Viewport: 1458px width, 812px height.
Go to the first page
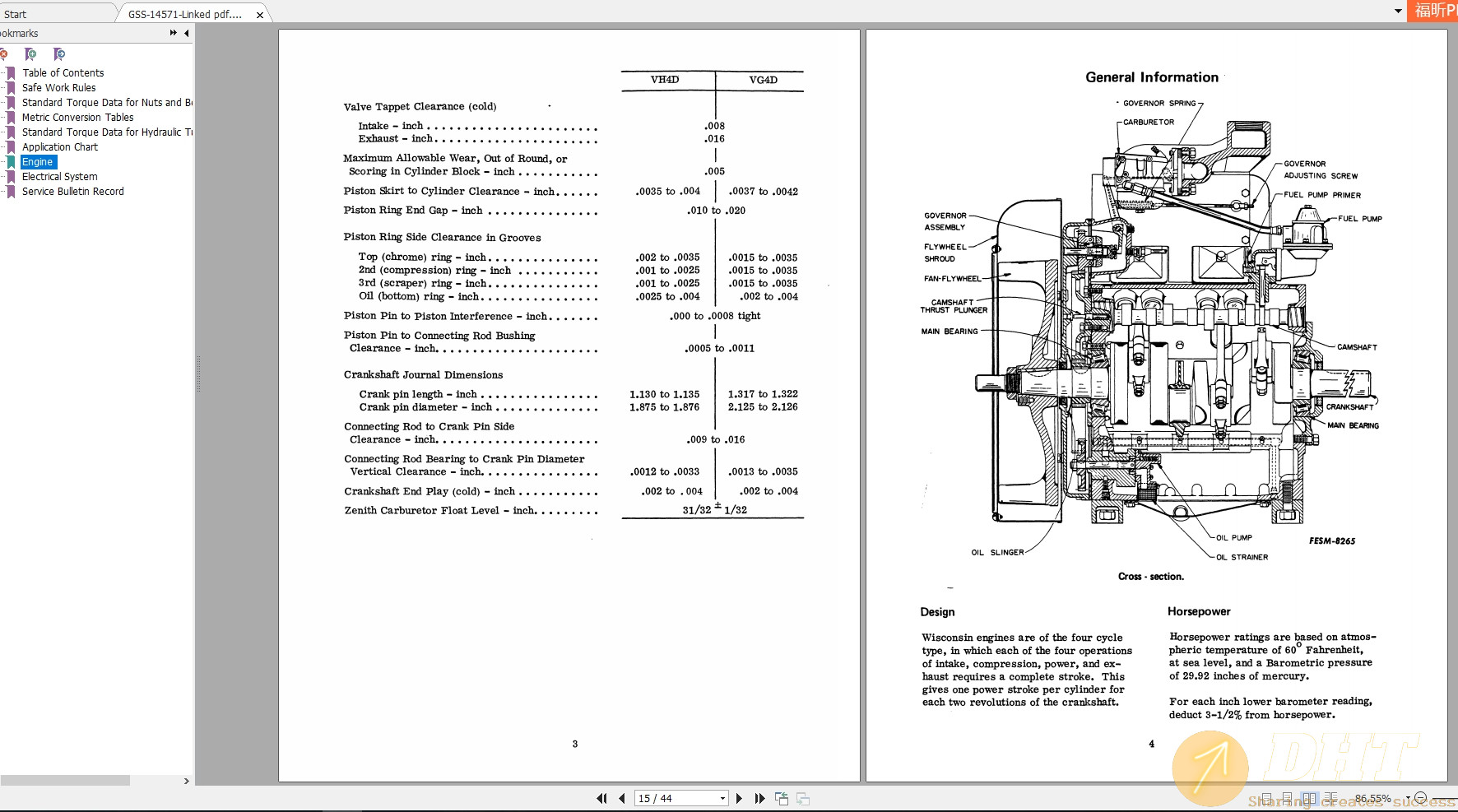(x=602, y=798)
